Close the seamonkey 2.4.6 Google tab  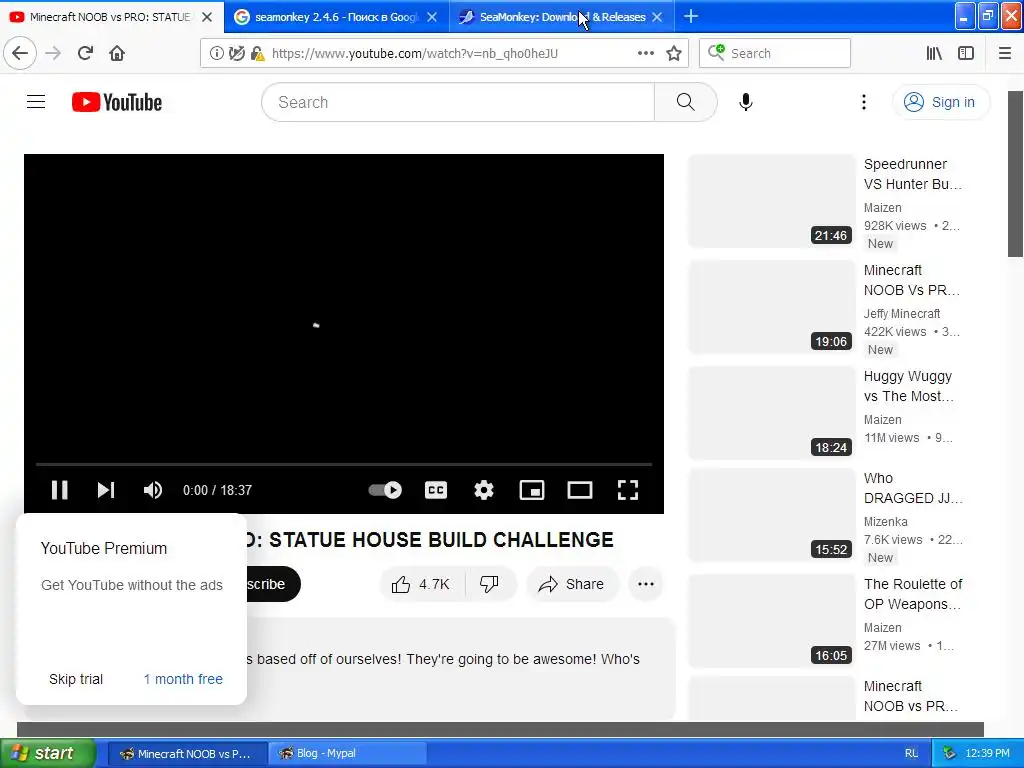point(432,17)
